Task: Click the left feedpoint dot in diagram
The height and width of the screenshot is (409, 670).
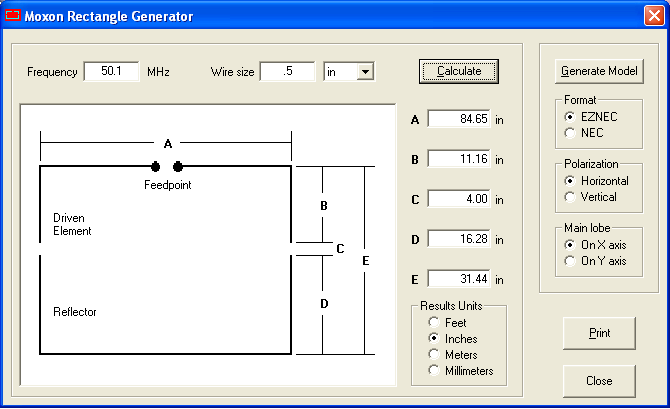Action: (x=156, y=166)
